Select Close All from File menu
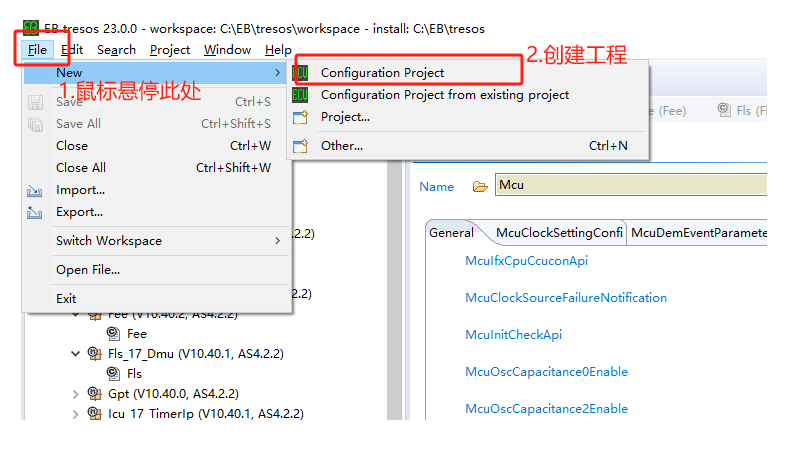The width and height of the screenshot is (801, 461). [81, 168]
